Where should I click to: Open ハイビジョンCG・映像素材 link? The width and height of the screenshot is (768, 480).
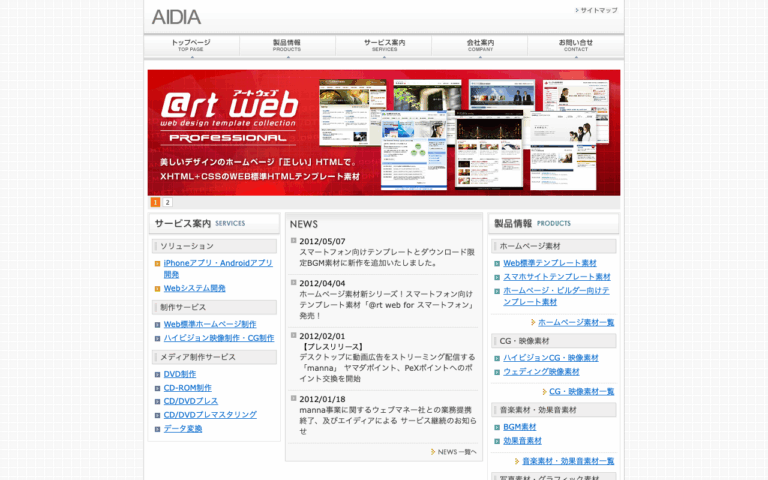coord(551,358)
